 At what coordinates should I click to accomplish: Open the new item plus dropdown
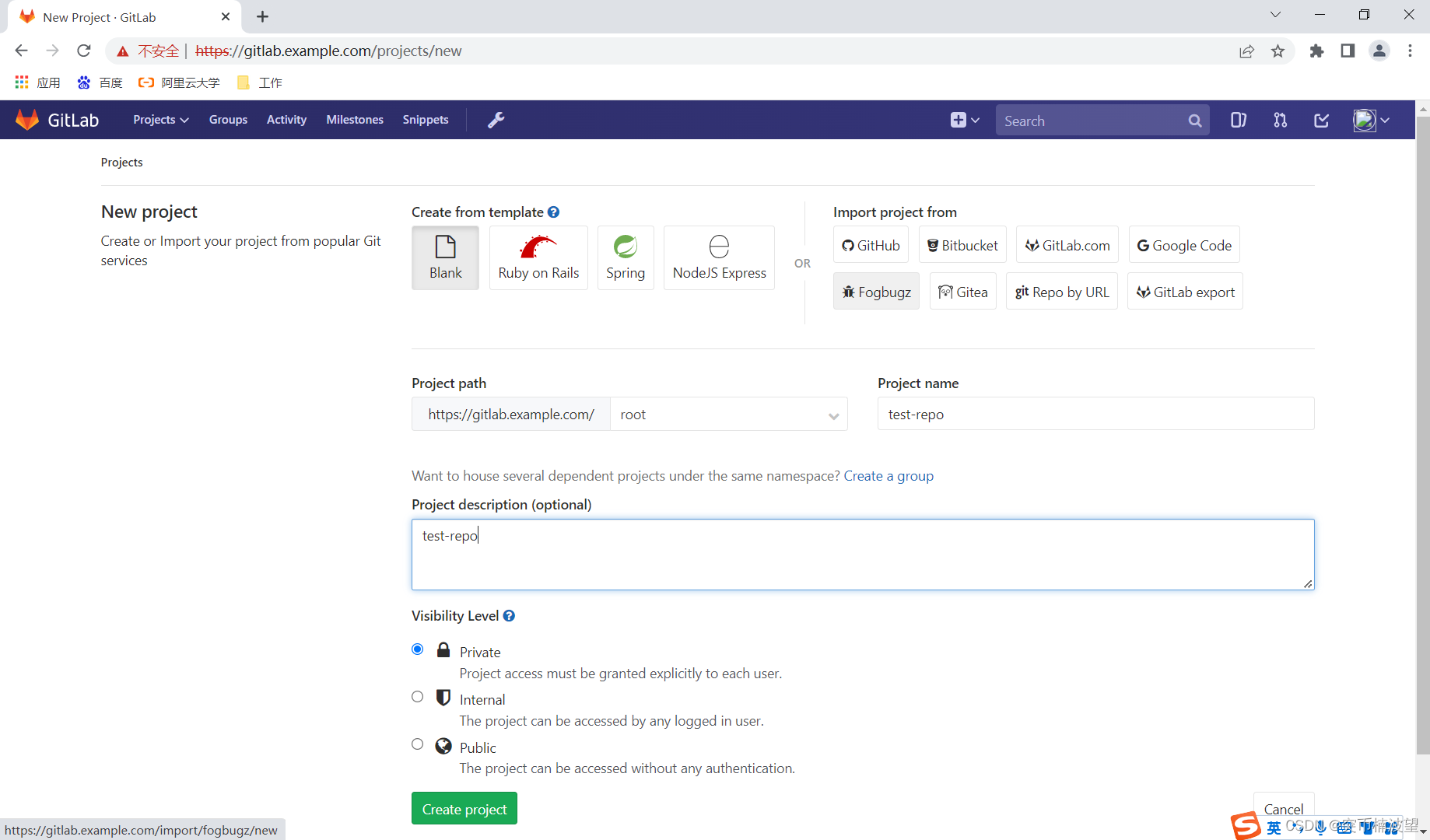(965, 120)
